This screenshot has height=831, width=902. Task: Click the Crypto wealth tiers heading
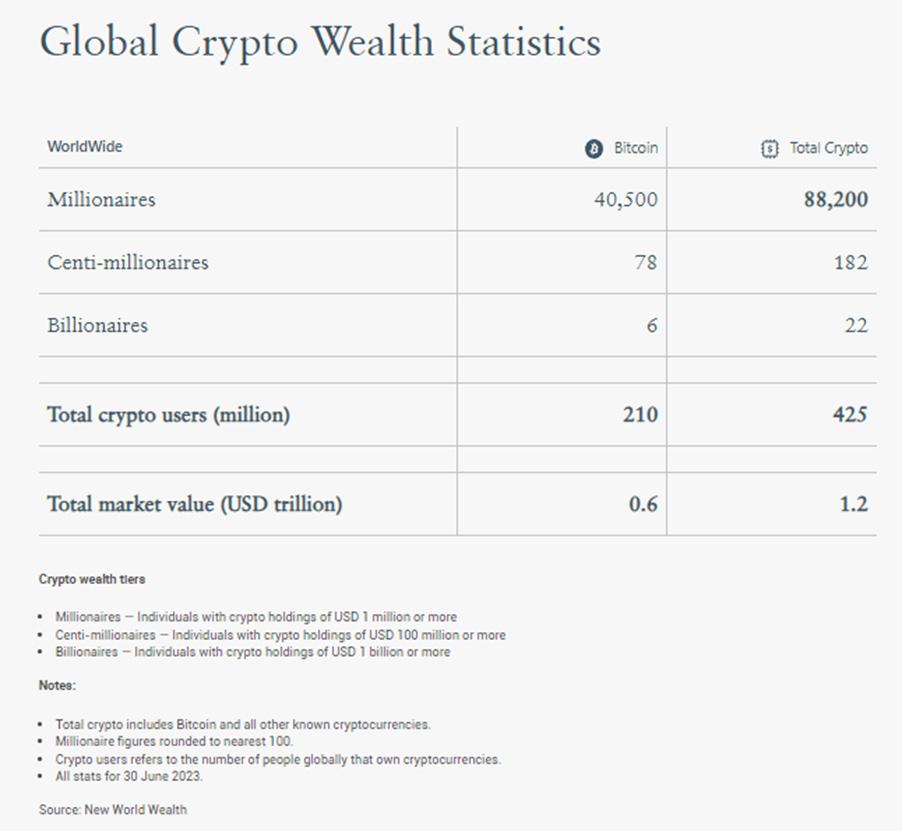click(92, 579)
